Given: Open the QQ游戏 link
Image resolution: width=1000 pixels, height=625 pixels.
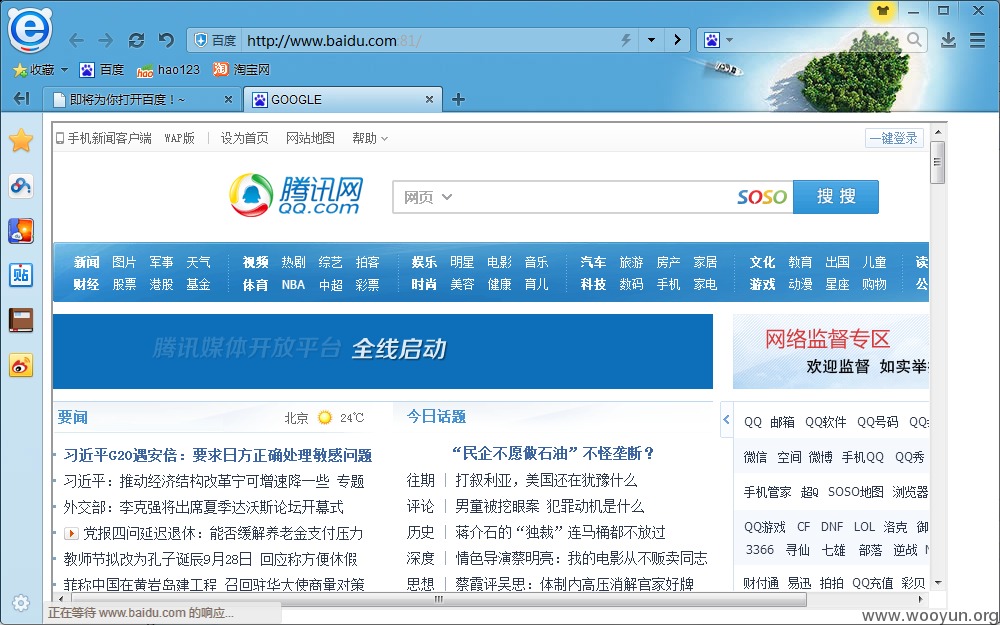Looking at the screenshot, I should (765, 527).
